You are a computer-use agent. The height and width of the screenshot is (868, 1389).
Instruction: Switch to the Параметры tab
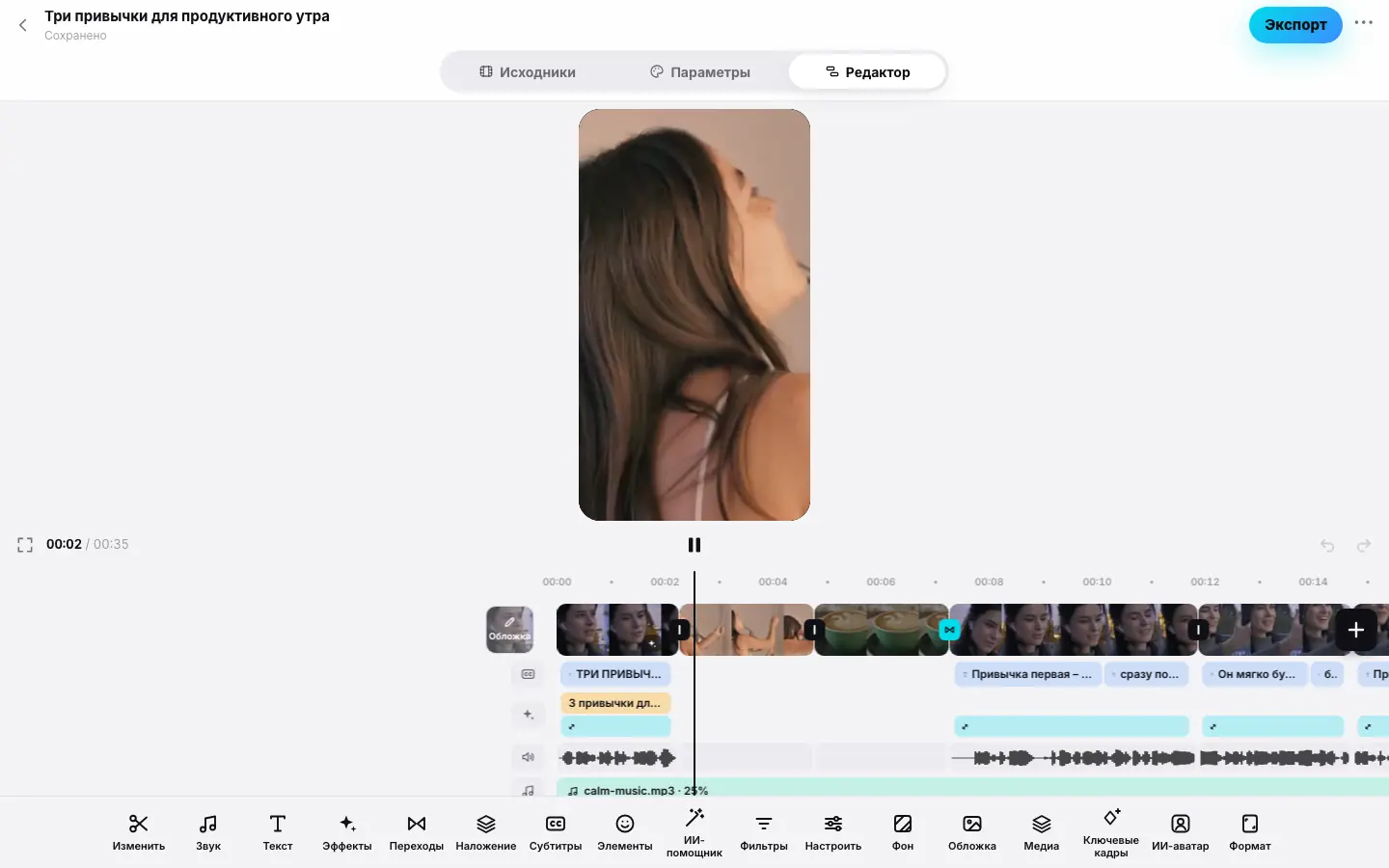click(x=700, y=72)
